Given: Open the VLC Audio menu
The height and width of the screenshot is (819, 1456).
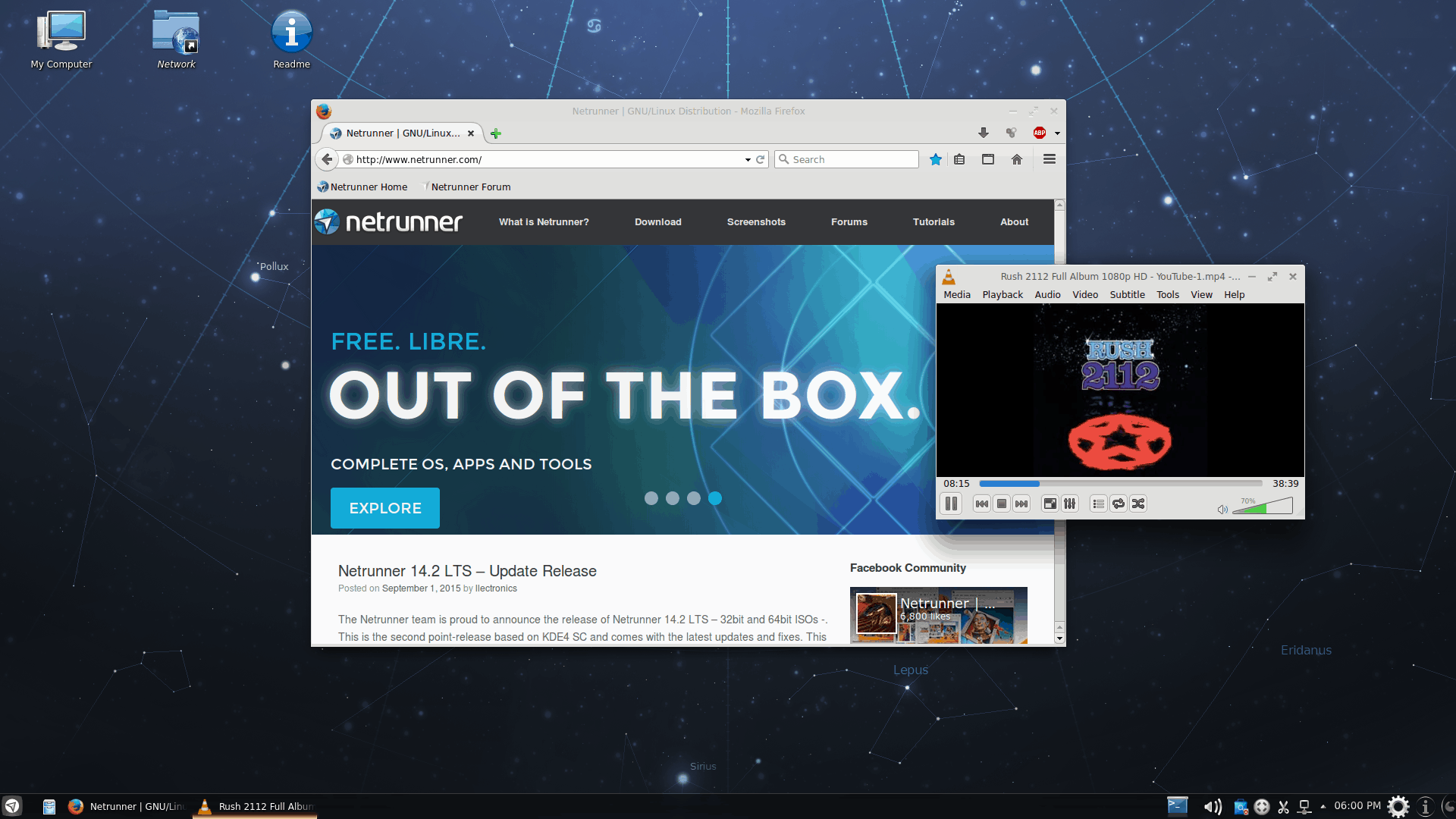Looking at the screenshot, I should [1046, 294].
